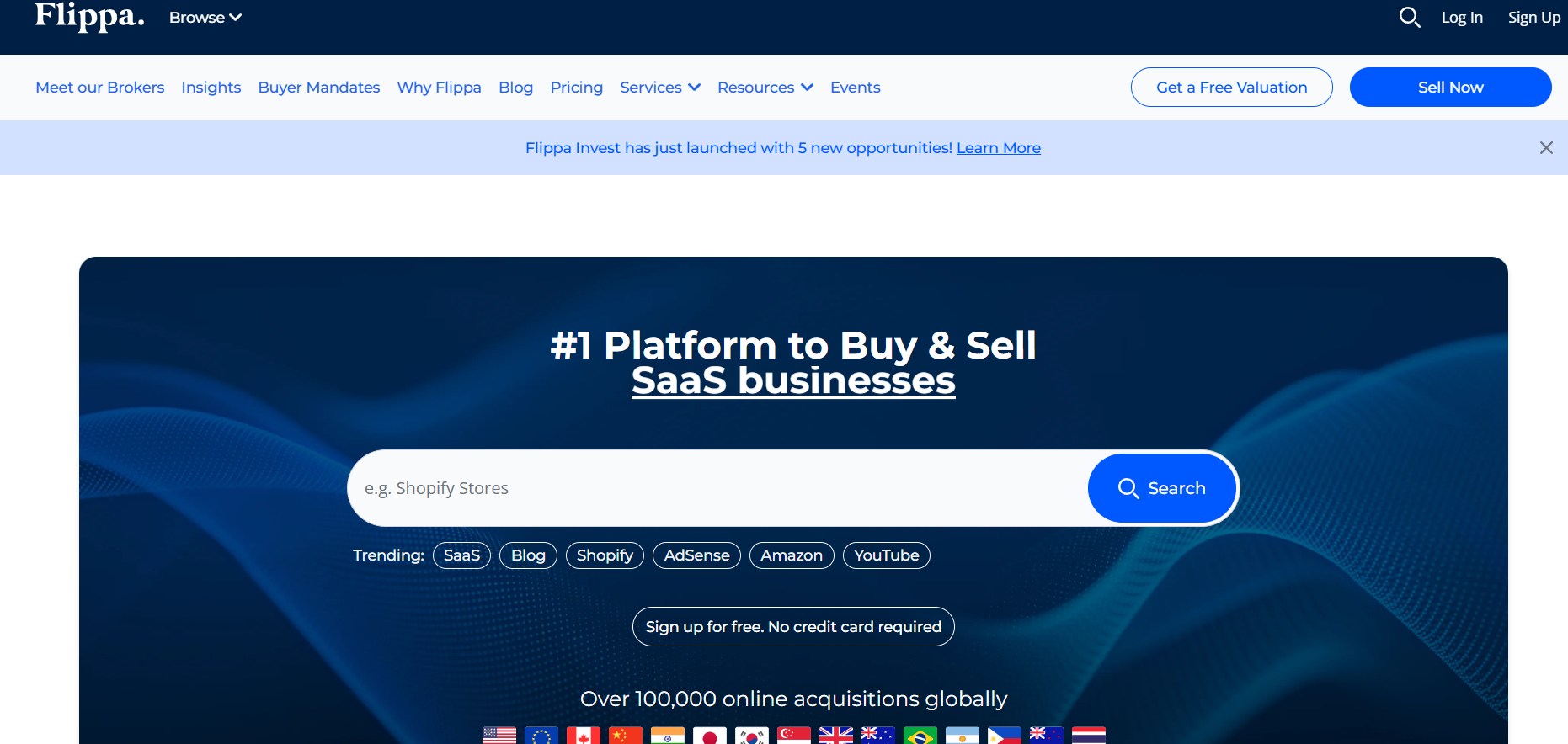This screenshot has width=1568, height=744.
Task: Click the Sign Up link
Action: coord(1534,18)
